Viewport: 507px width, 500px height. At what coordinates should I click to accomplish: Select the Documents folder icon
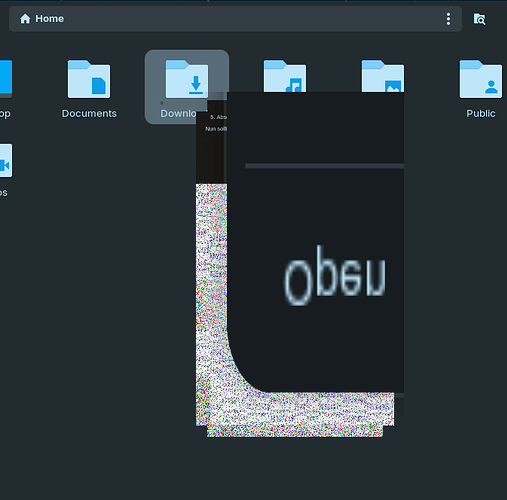pos(89,79)
